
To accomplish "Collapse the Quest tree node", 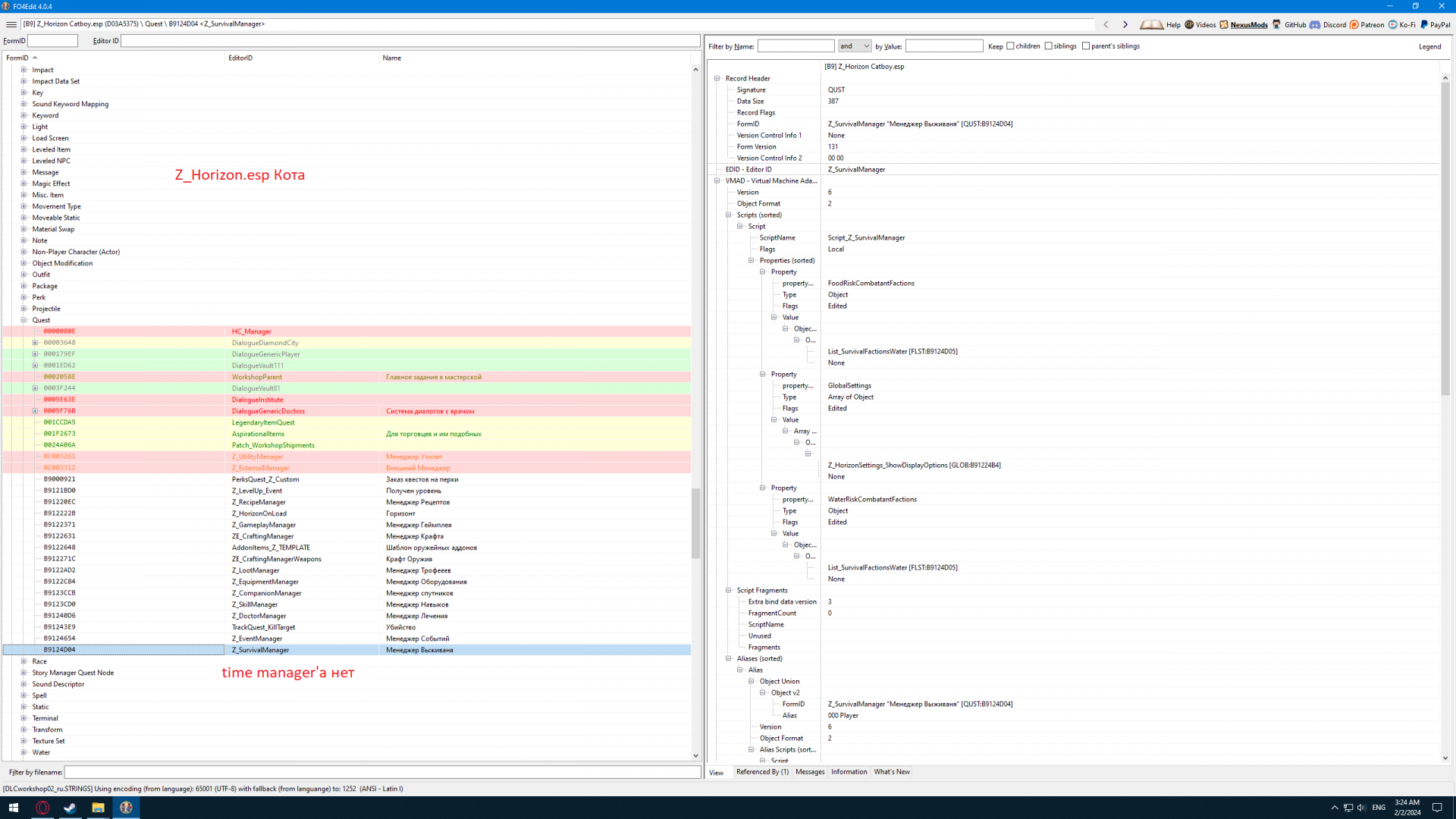I will [24, 320].
